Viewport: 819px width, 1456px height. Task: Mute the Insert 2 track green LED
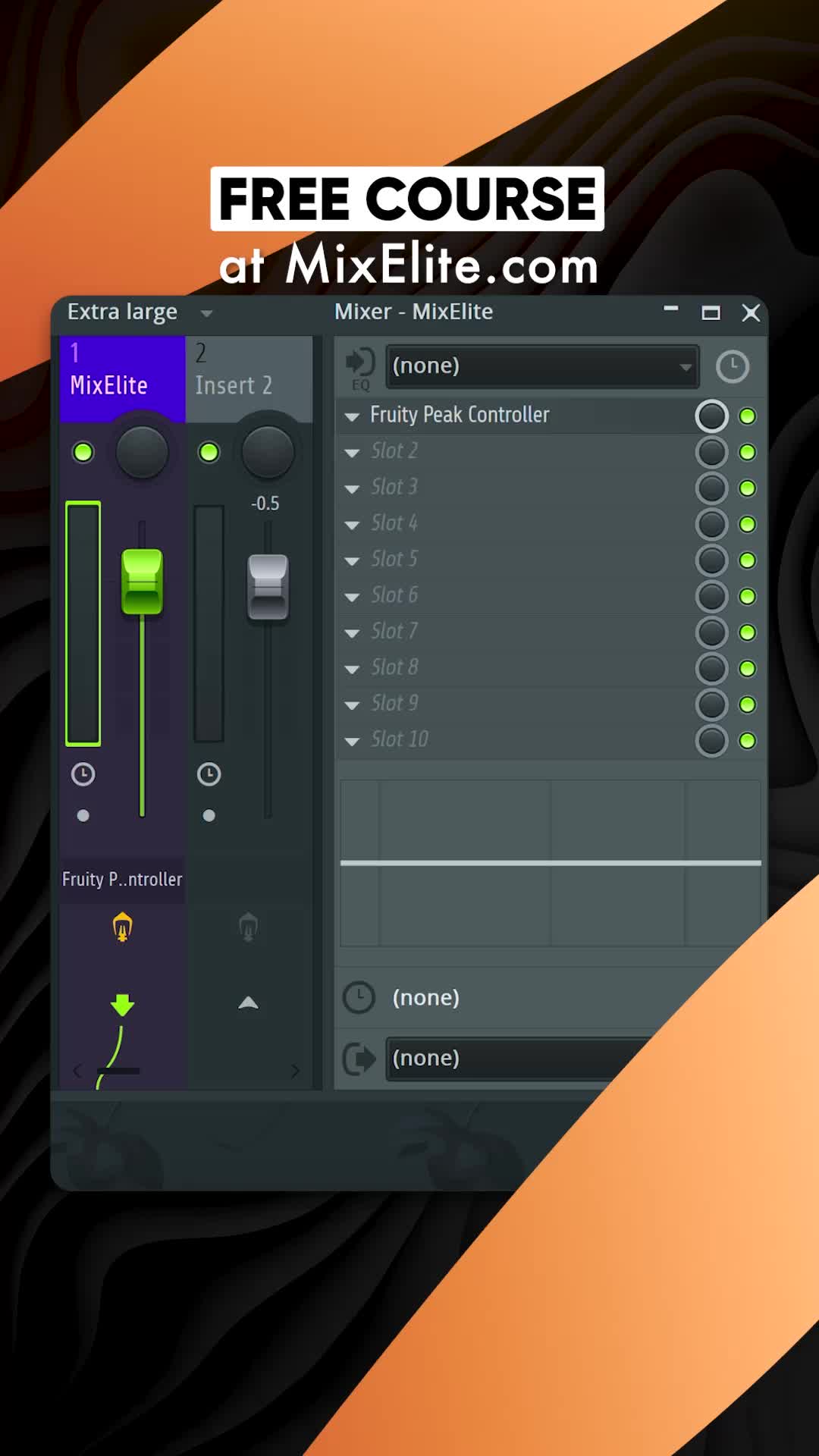(x=209, y=452)
